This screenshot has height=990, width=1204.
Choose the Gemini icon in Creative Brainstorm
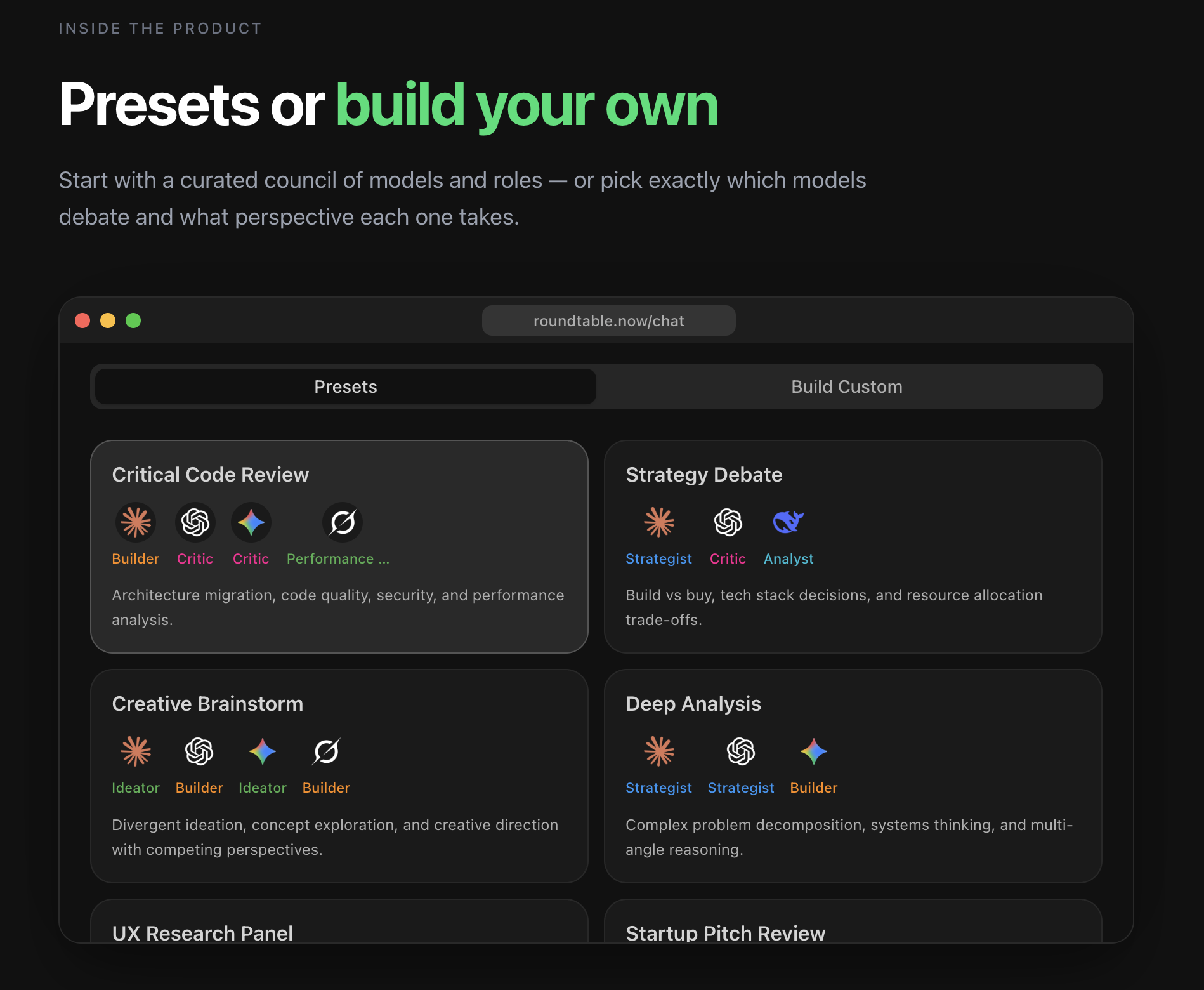coord(263,752)
